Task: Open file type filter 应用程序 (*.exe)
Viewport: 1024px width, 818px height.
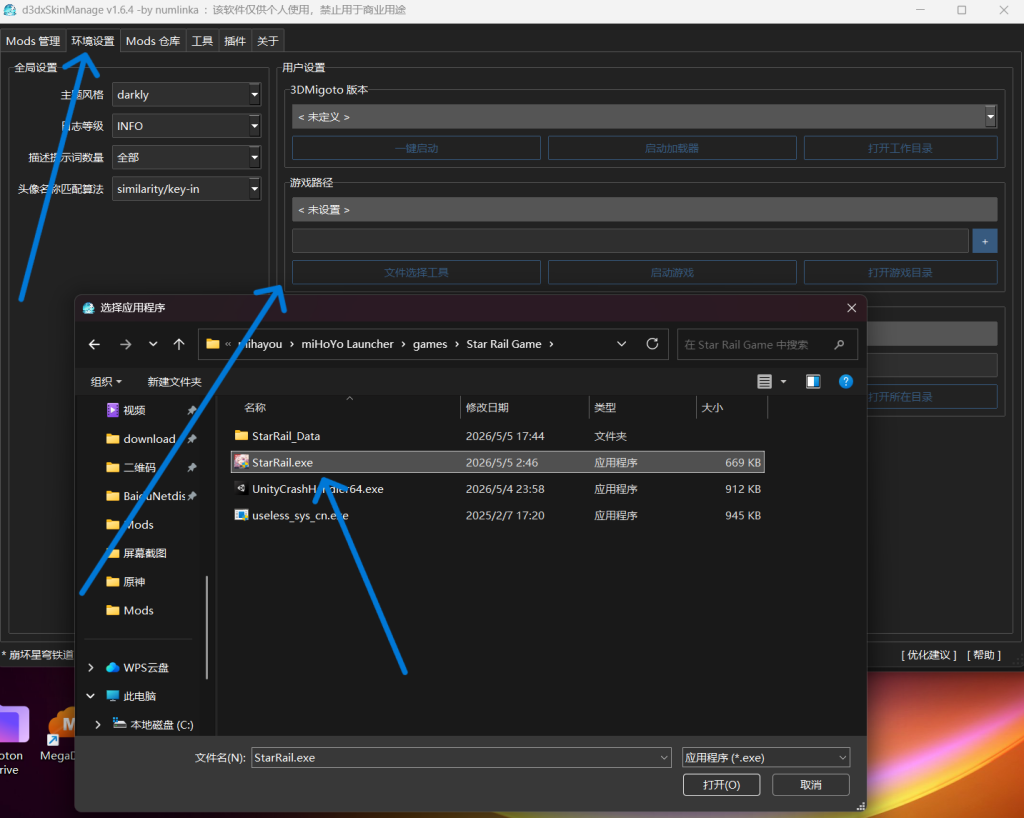Action: (x=765, y=757)
